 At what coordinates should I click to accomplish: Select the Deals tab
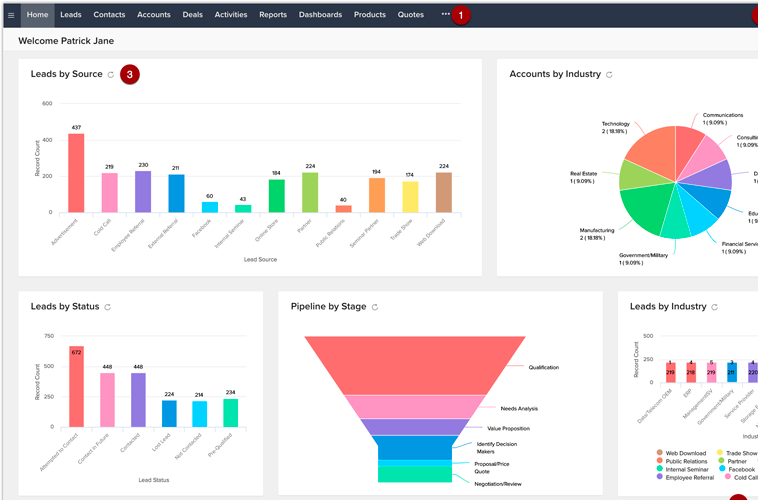coord(193,15)
